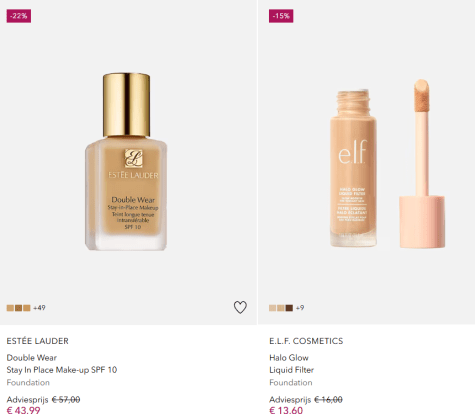Show +49 more Double Wear shades
The height and width of the screenshot is (414, 475).
tap(39, 308)
